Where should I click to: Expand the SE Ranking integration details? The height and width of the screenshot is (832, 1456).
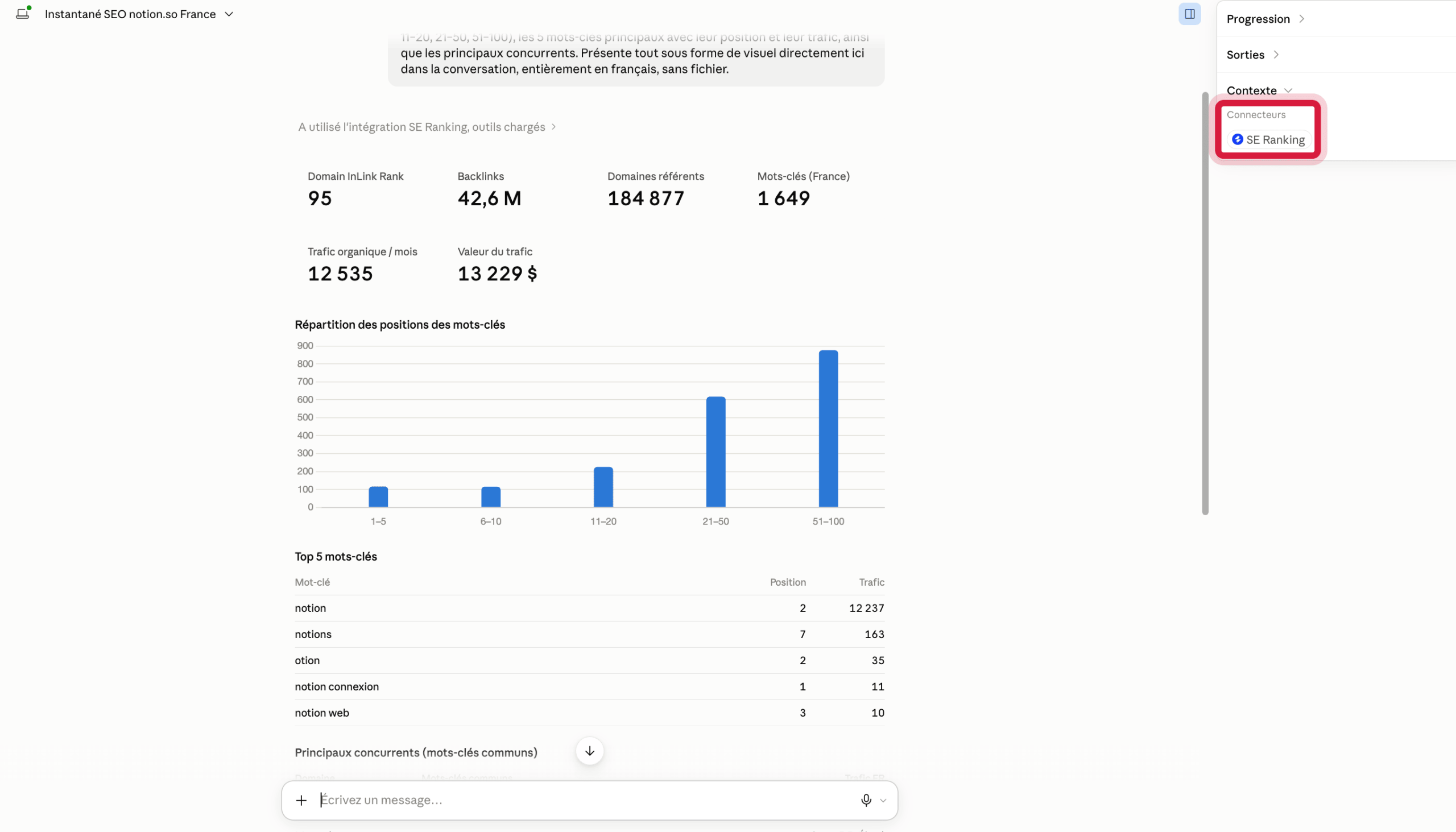(427, 127)
